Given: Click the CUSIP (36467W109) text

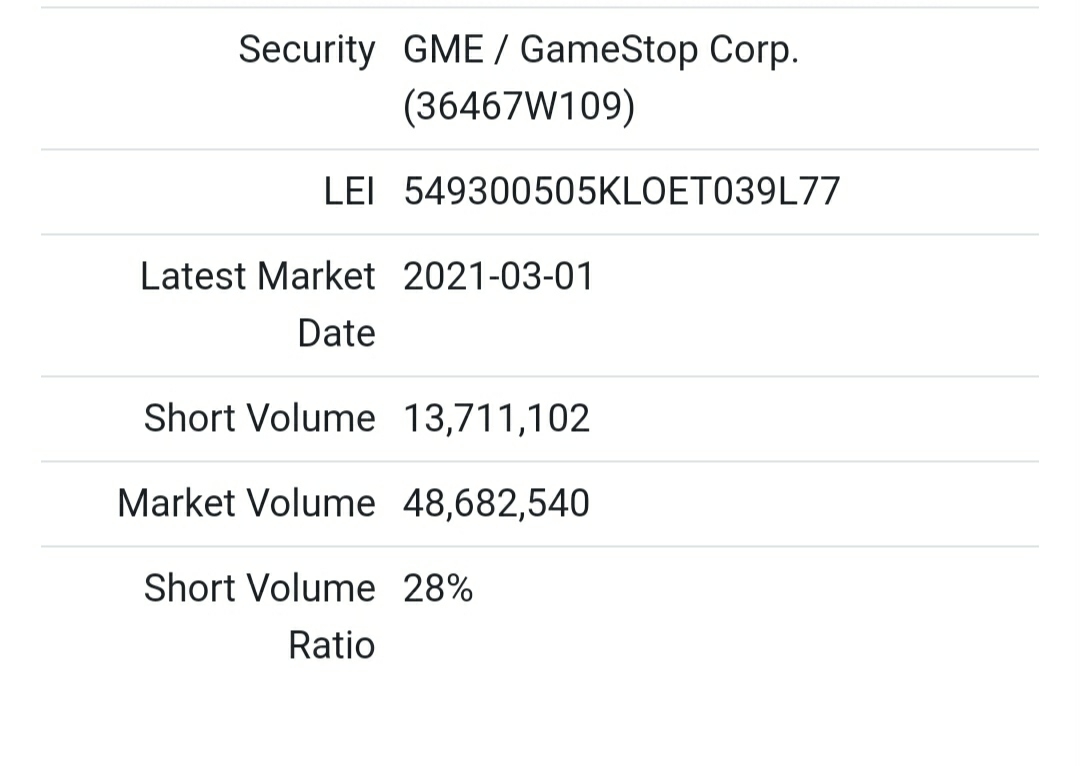Looking at the screenshot, I should pyautogui.click(x=519, y=107).
